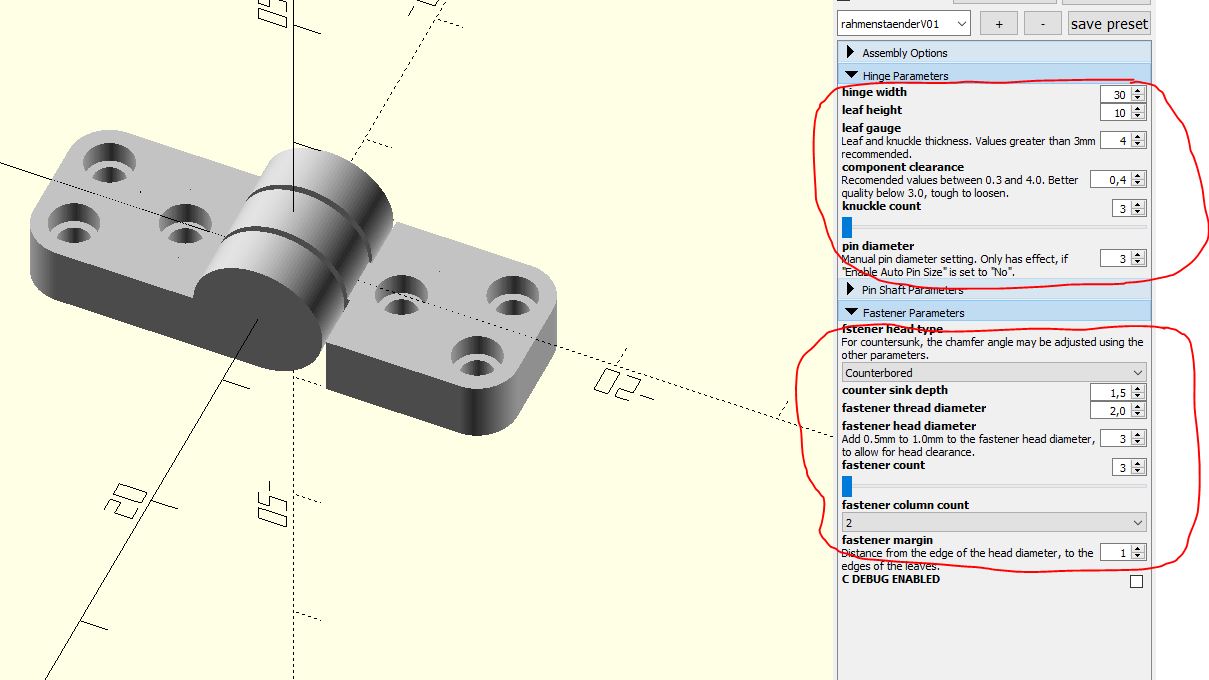The width and height of the screenshot is (1209, 680).
Task: Decrease leaf gauge using down arrow
Action: tap(1139, 145)
